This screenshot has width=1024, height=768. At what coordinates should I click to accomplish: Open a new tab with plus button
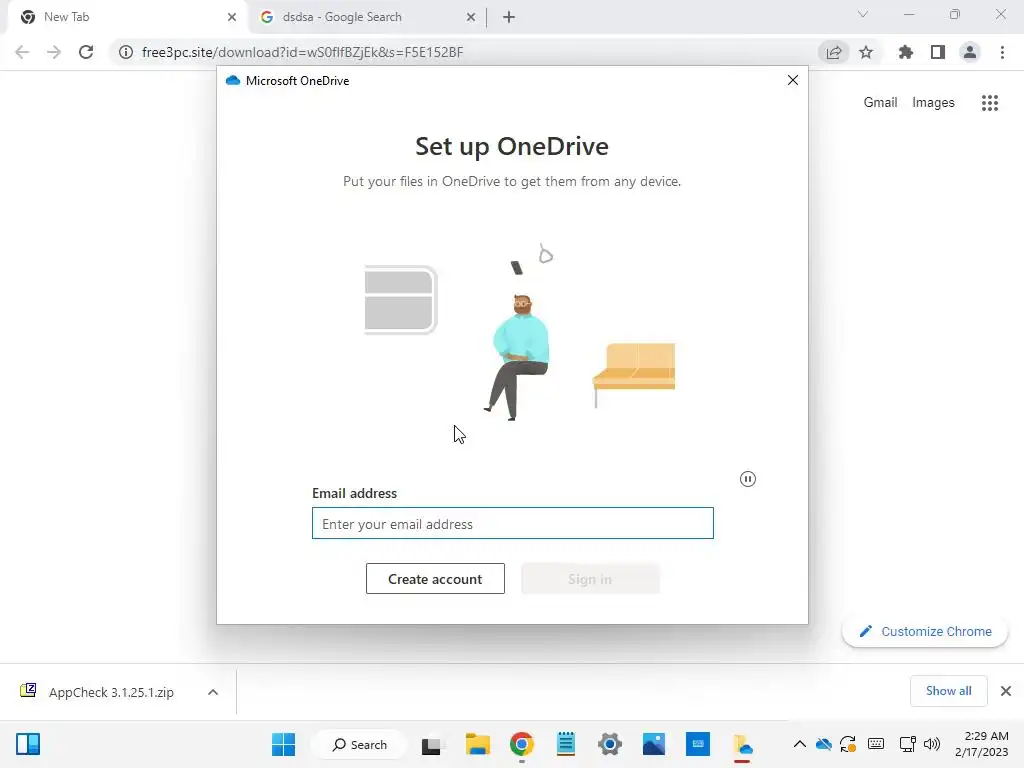pos(509,17)
